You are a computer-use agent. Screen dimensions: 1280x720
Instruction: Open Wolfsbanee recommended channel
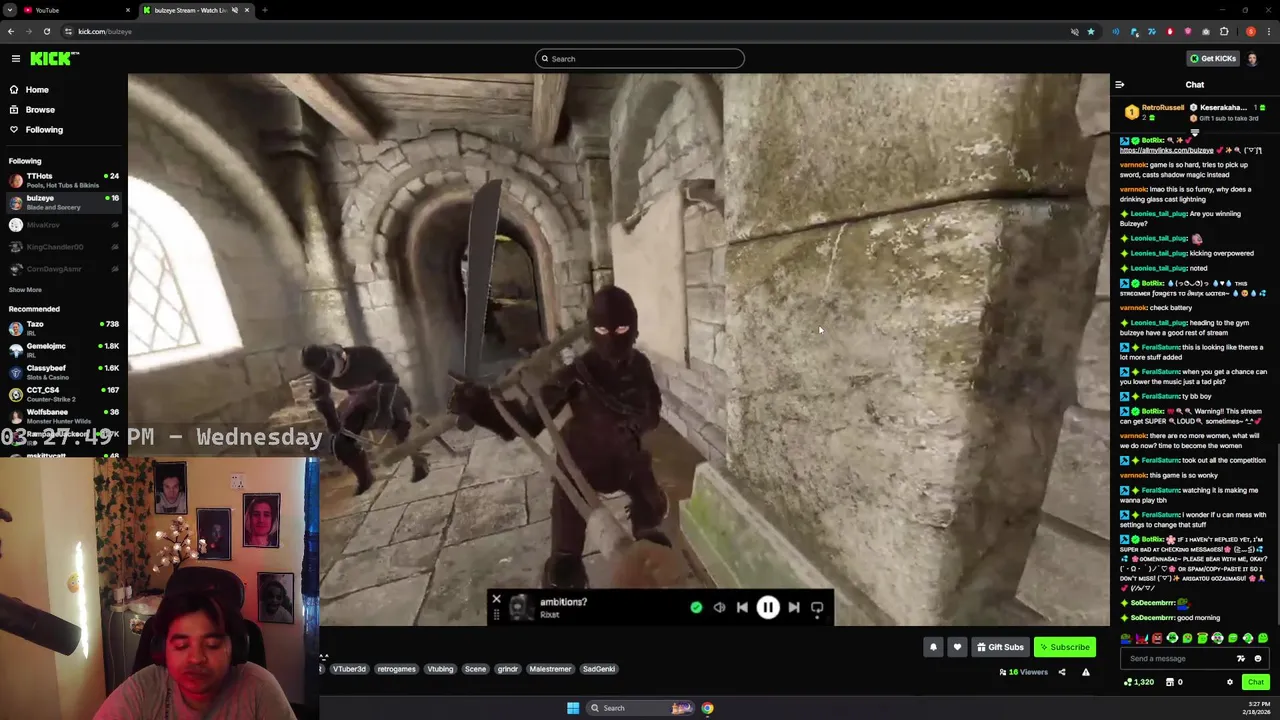[x=64, y=415]
